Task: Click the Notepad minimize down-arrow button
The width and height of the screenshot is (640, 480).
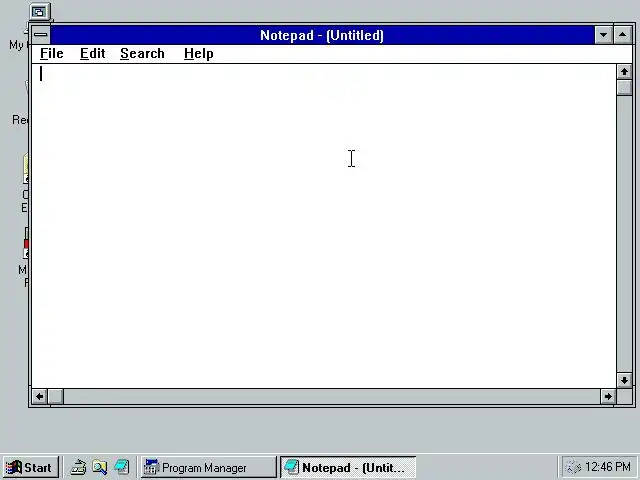Action: coord(603,35)
